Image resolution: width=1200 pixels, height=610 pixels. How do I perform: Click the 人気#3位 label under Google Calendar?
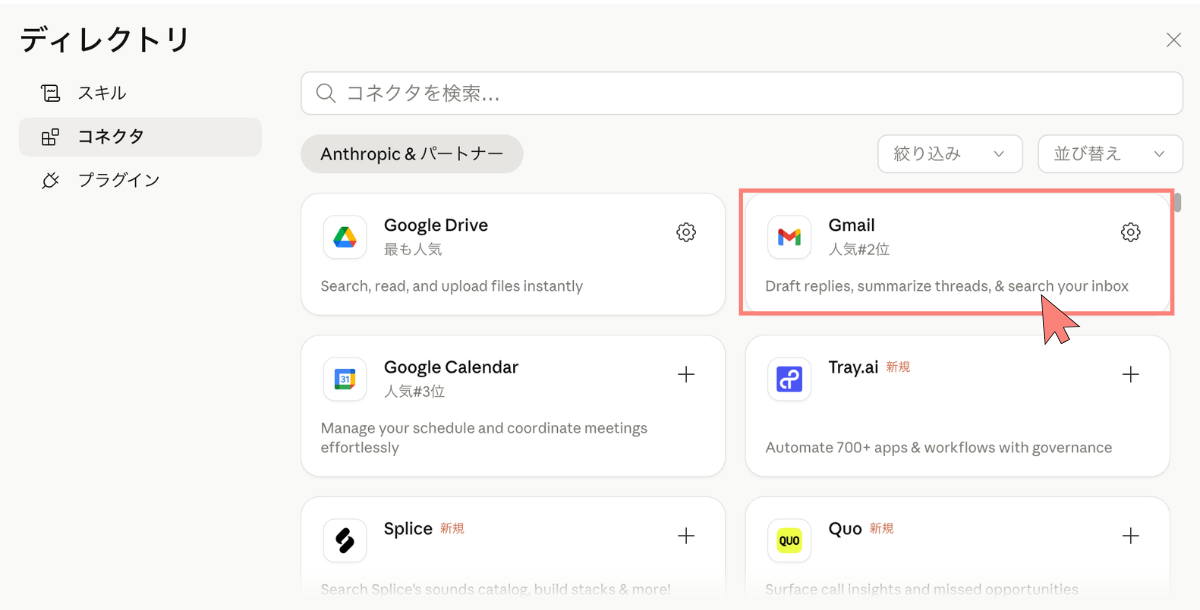pyautogui.click(x=414, y=391)
